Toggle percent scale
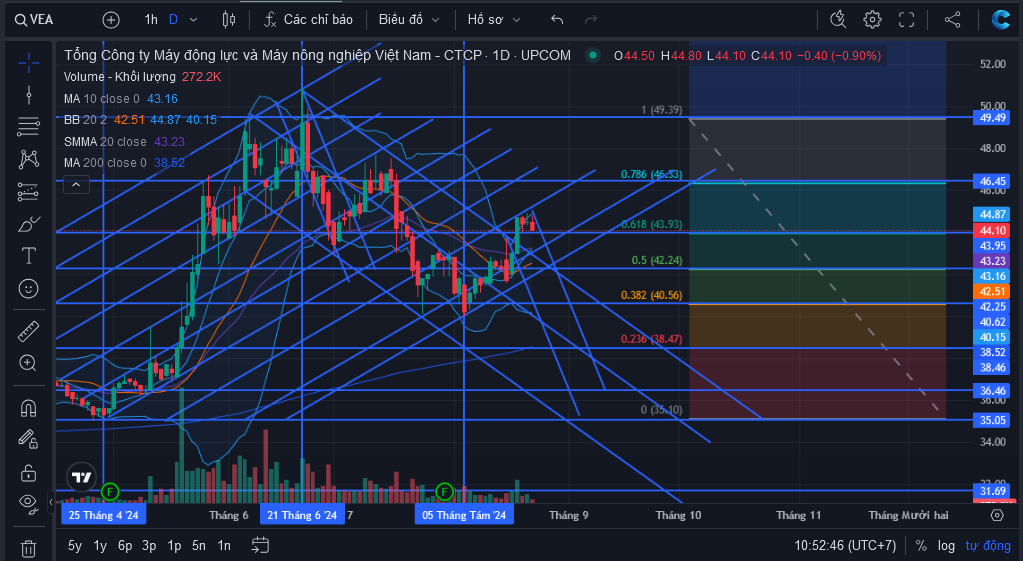Screen dimensions: 1023x561 click(921, 545)
